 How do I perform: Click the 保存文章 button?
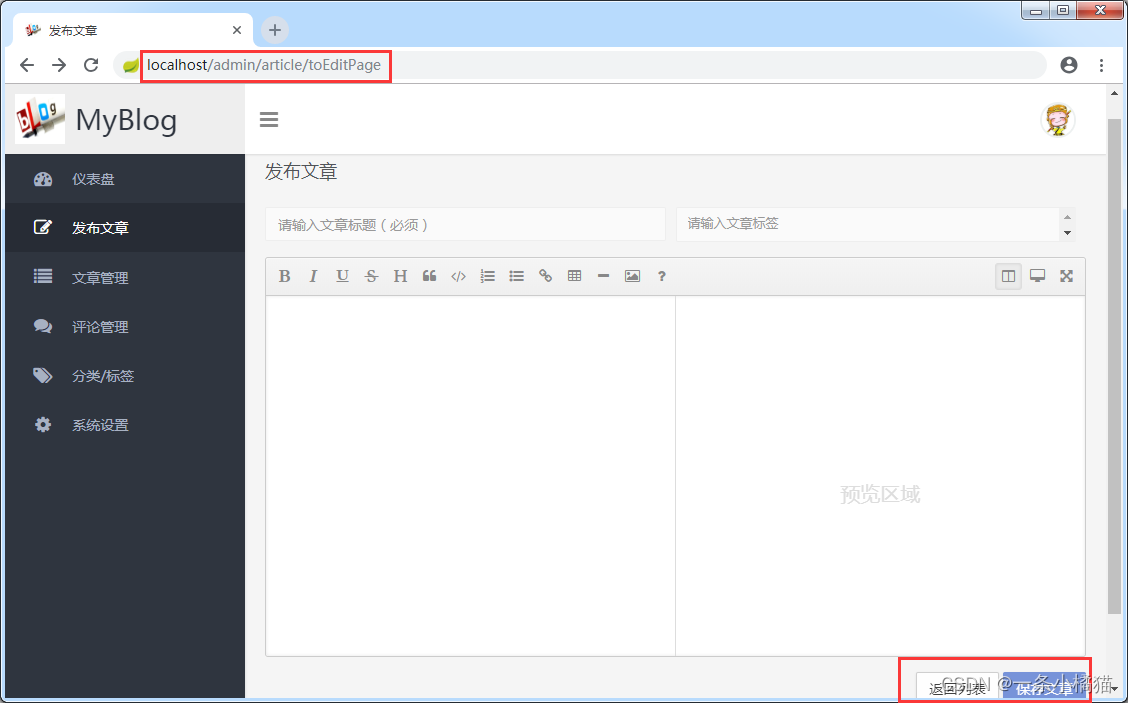pos(1044,688)
